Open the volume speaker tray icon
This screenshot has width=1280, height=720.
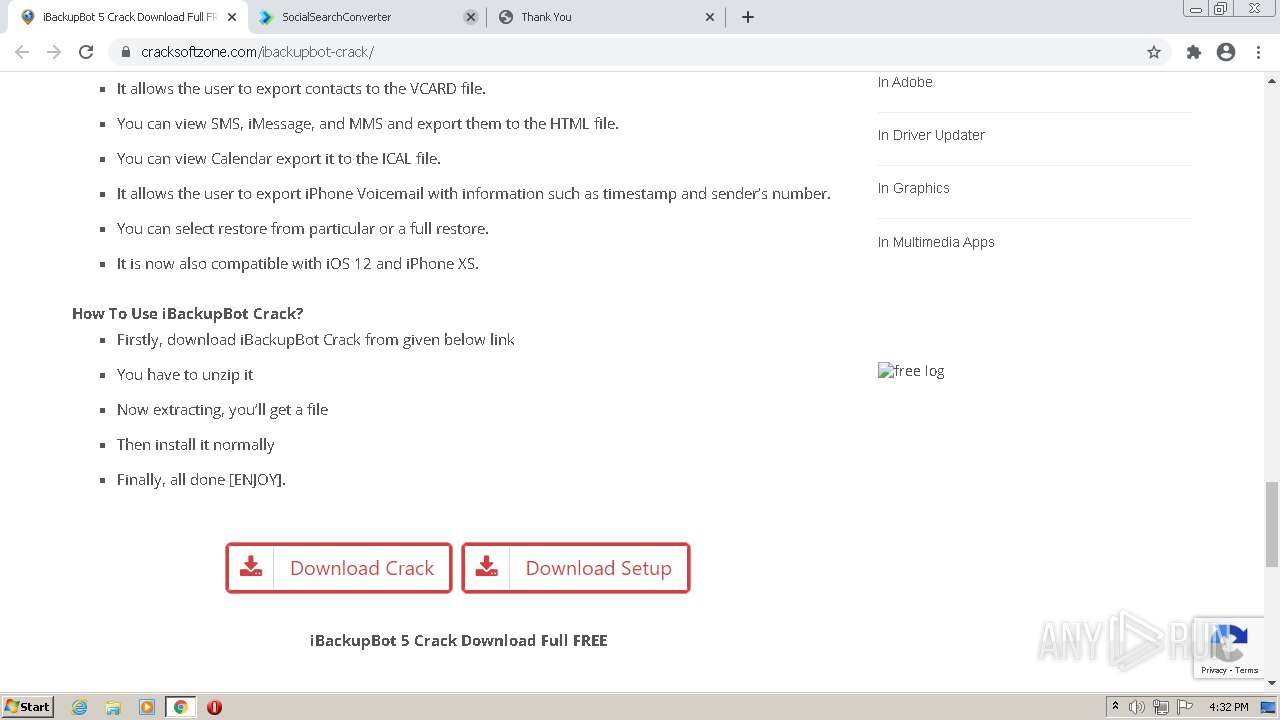point(1137,707)
